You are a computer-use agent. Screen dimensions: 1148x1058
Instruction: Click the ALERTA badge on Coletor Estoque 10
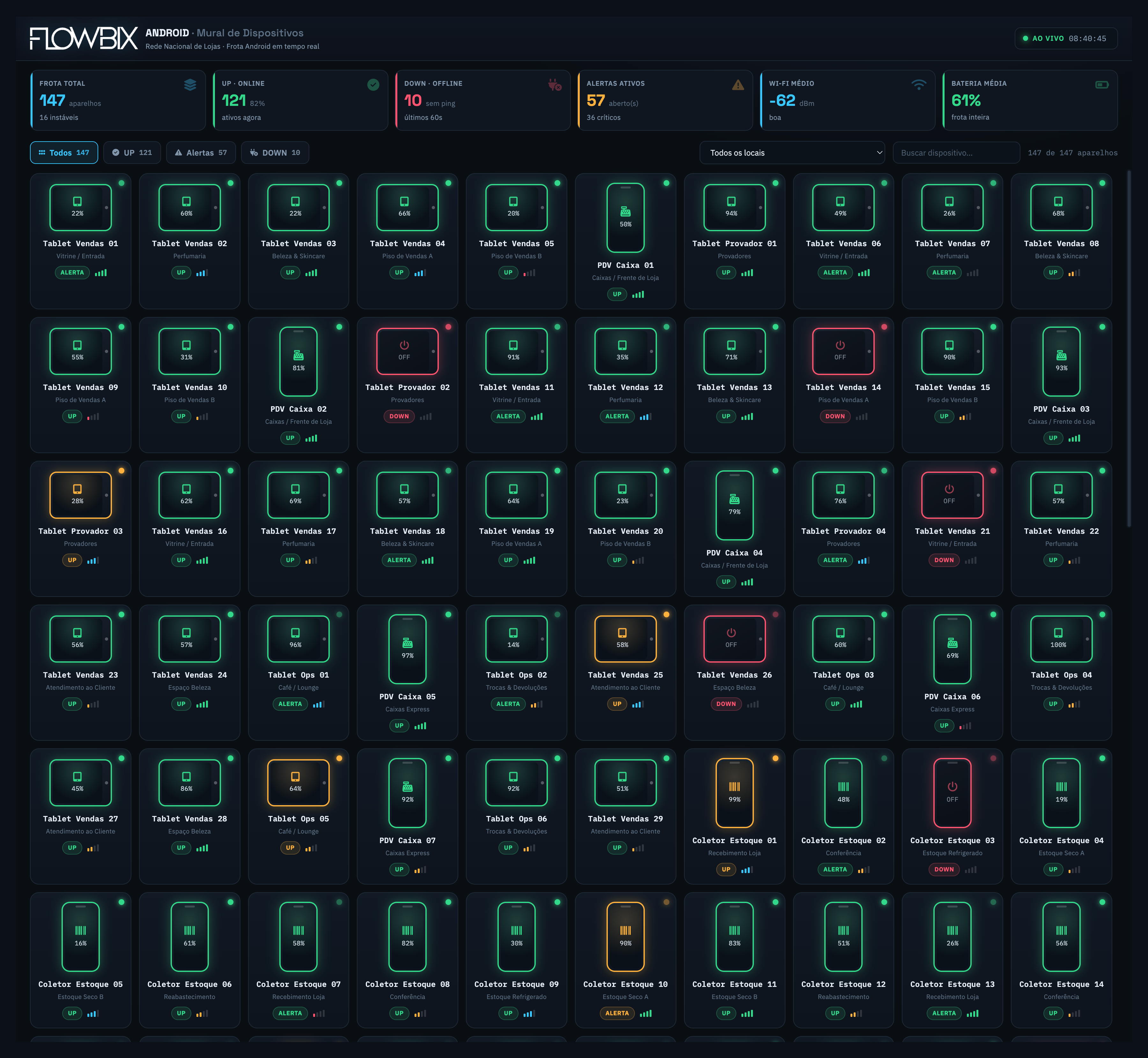(x=617, y=1013)
